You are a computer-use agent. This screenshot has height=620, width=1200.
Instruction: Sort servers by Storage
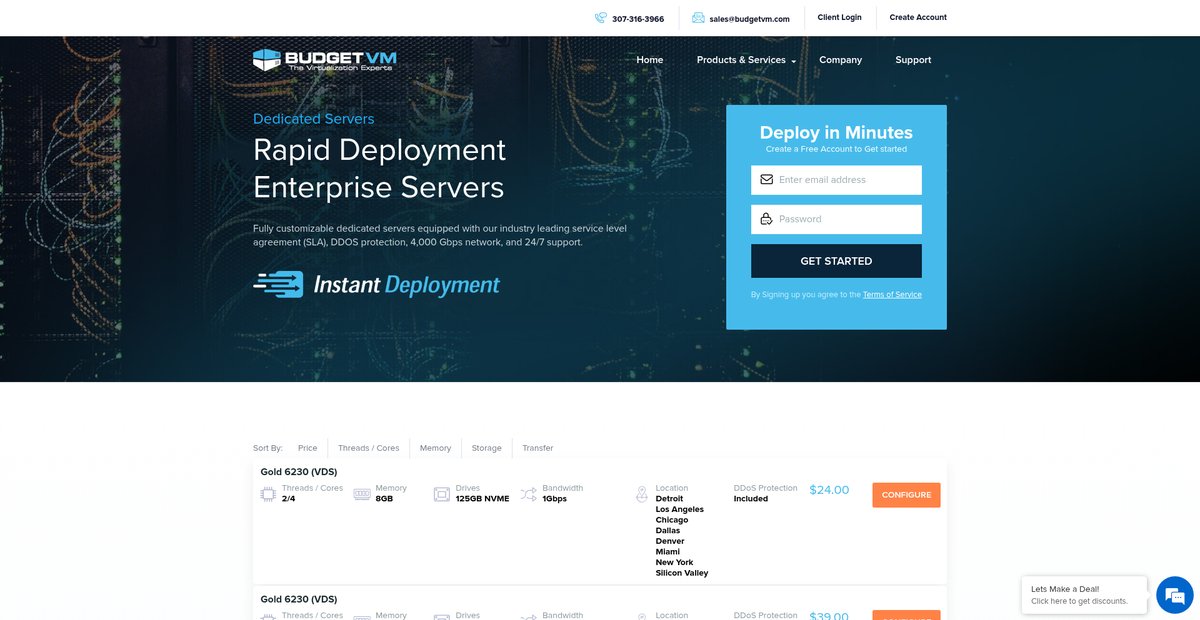click(487, 448)
